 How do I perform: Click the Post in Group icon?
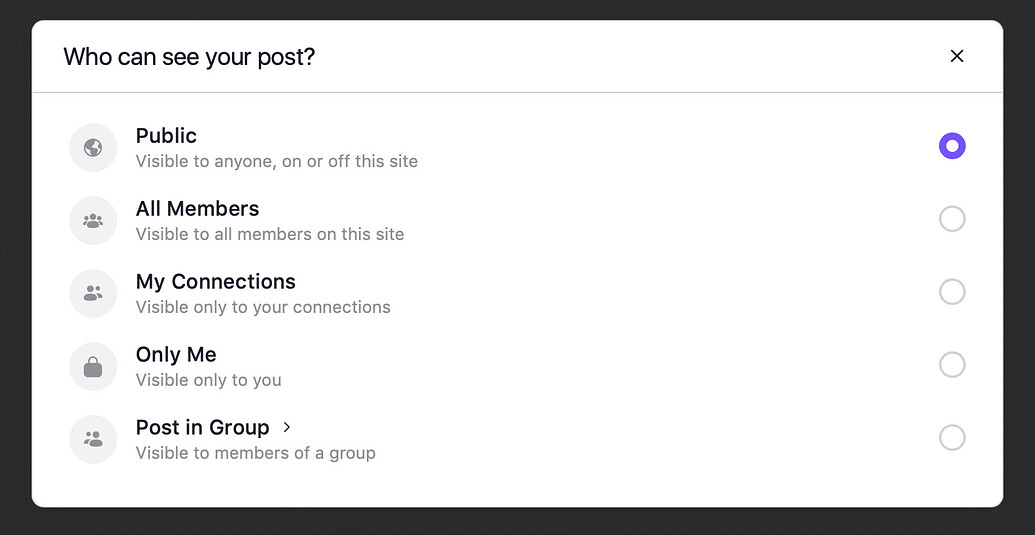pyautogui.click(x=93, y=439)
